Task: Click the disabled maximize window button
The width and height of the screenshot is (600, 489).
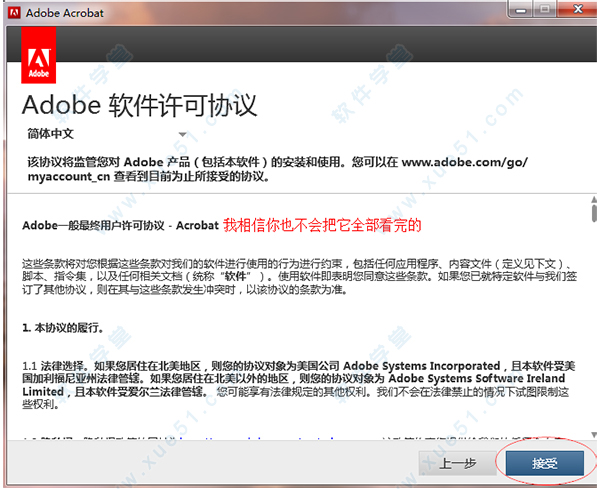Action: pyautogui.click(x=545, y=9)
